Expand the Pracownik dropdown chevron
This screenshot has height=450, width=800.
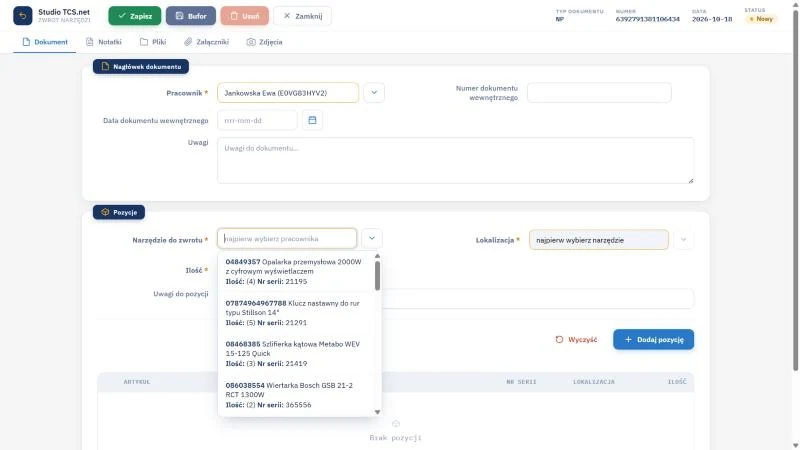374,93
